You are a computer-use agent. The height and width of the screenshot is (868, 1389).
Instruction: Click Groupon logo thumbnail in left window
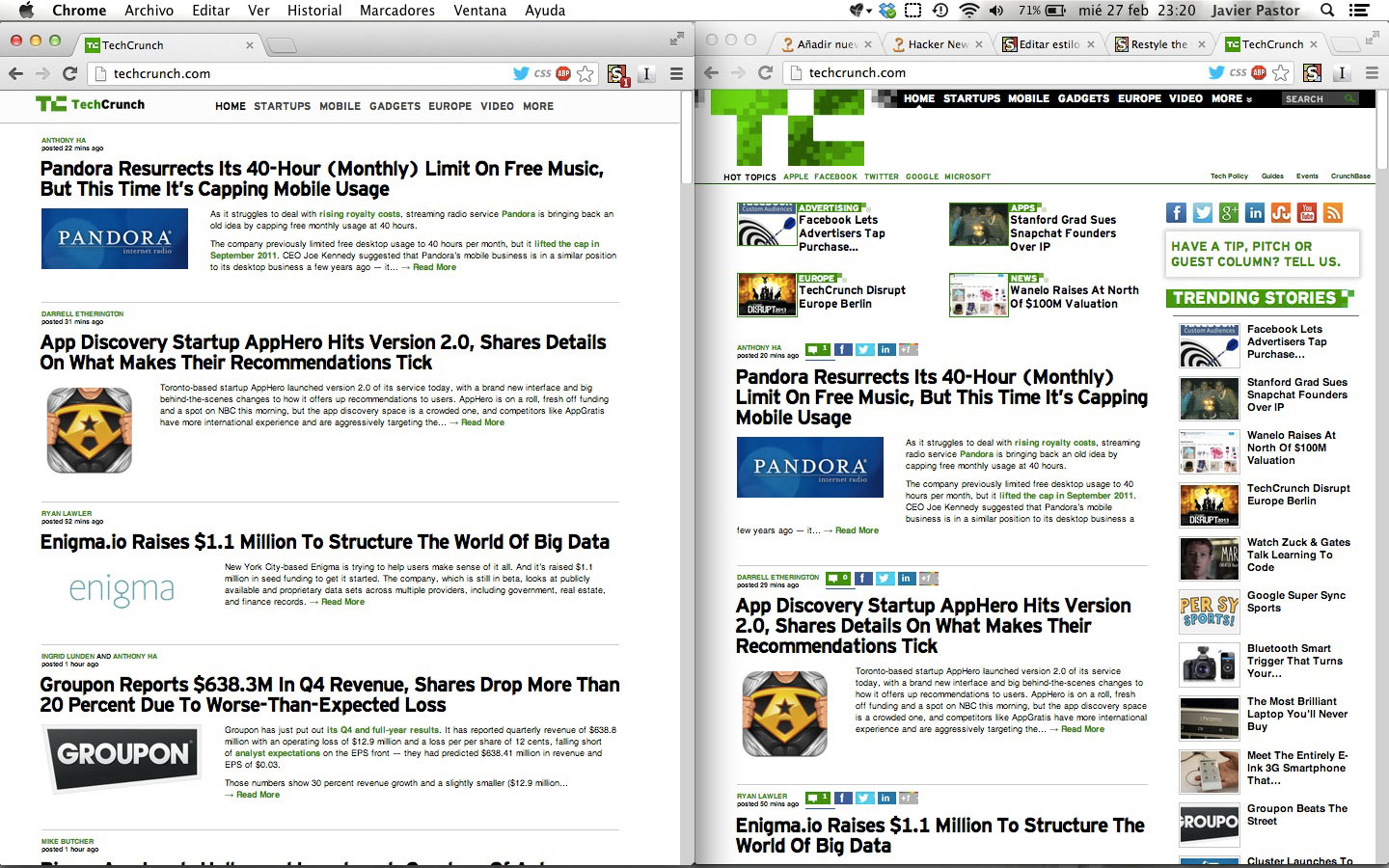(x=123, y=758)
